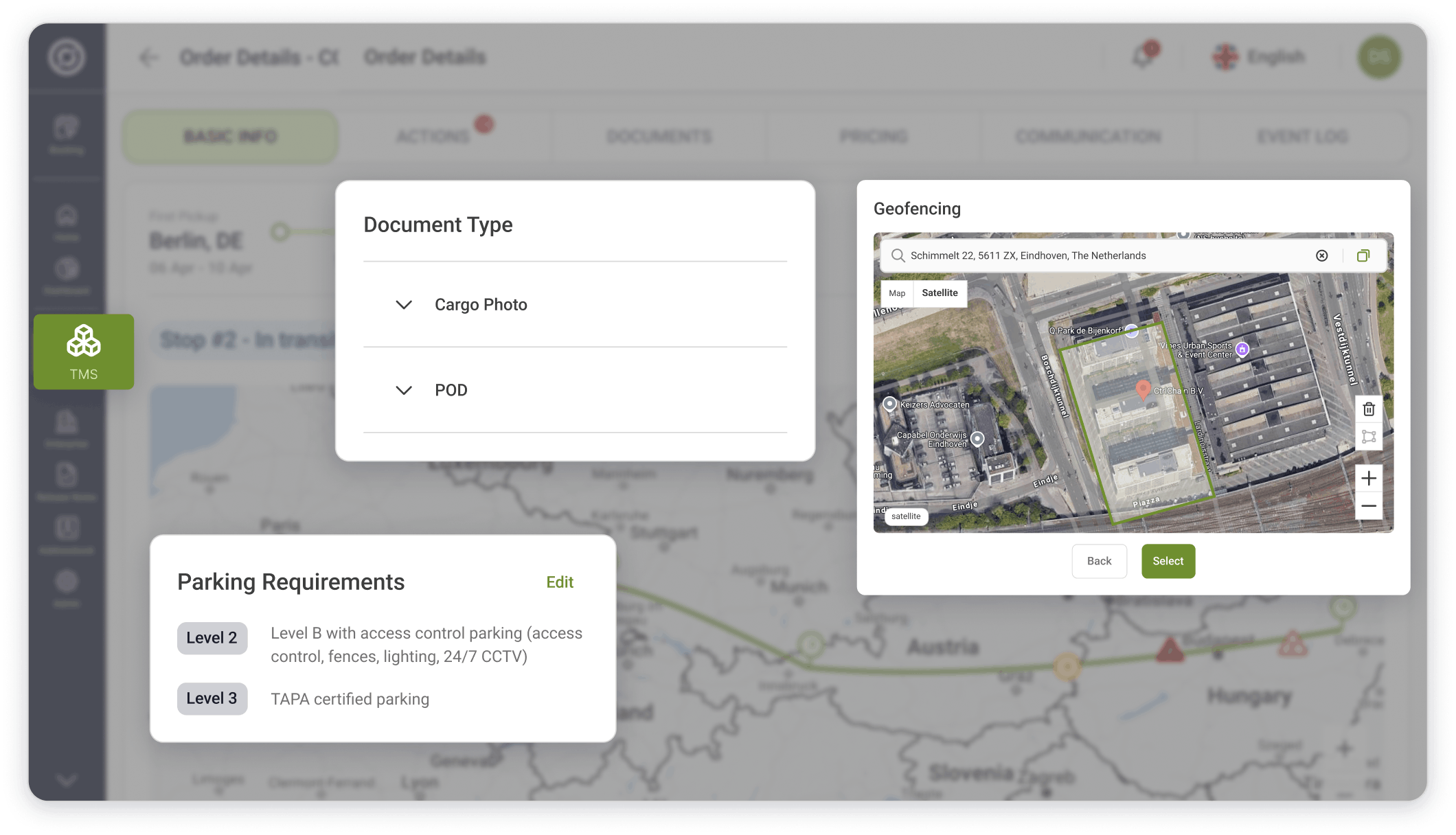Open the BASIC INFO tab
The image size is (1456, 835).
point(230,137)
